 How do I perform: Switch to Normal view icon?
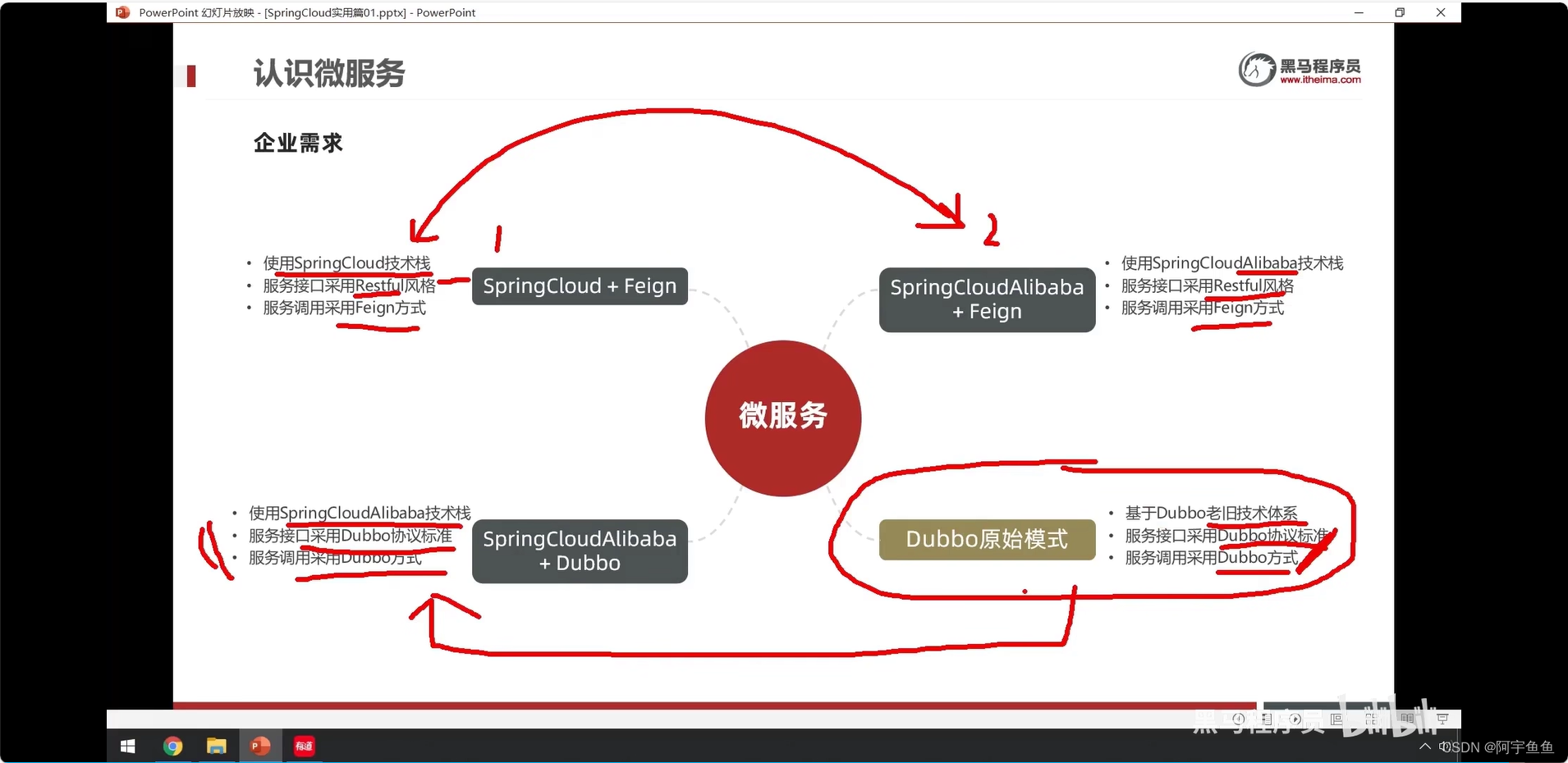coord(1336,720)
